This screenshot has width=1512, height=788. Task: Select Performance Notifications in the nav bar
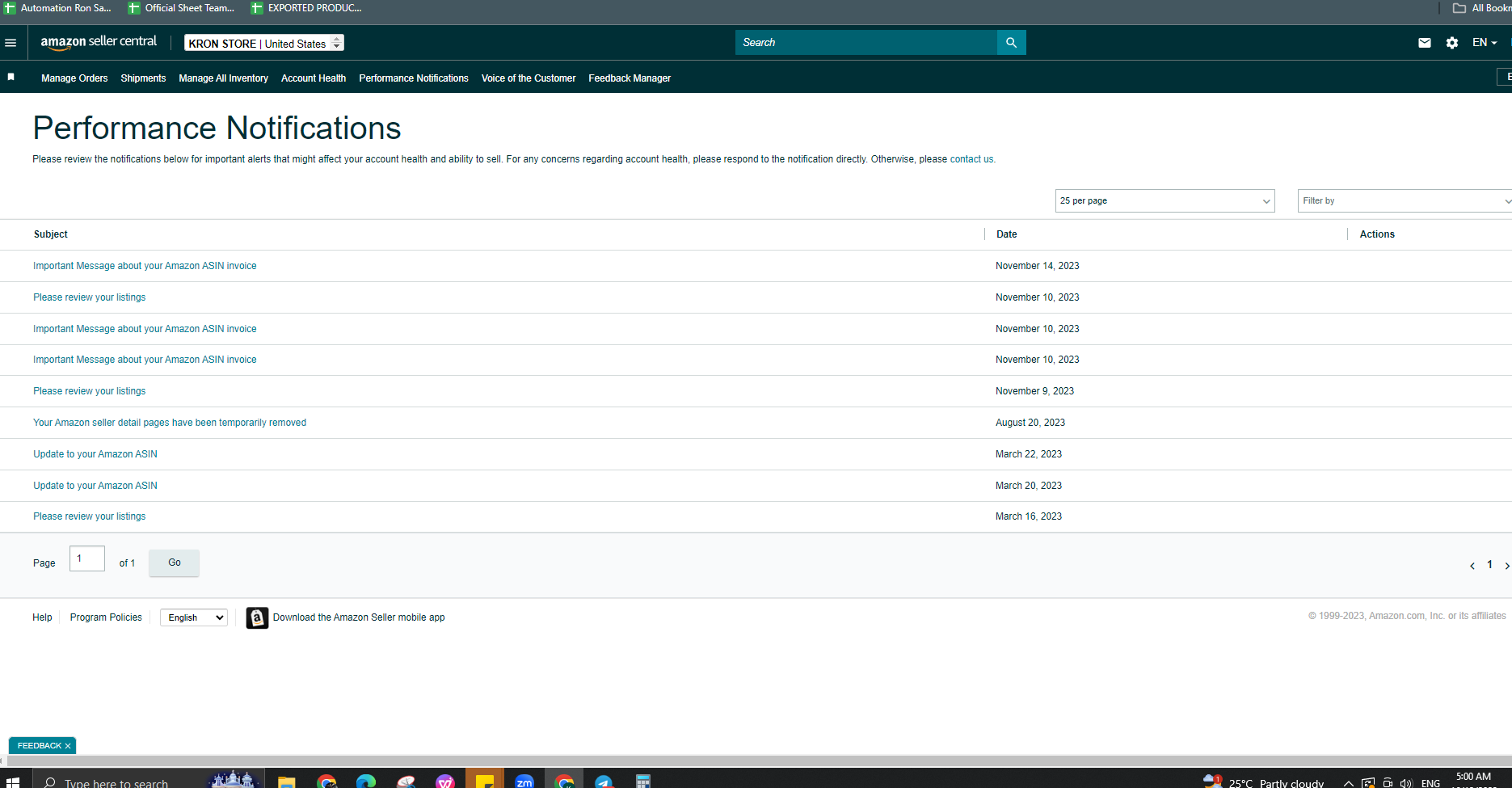(414, 78)
